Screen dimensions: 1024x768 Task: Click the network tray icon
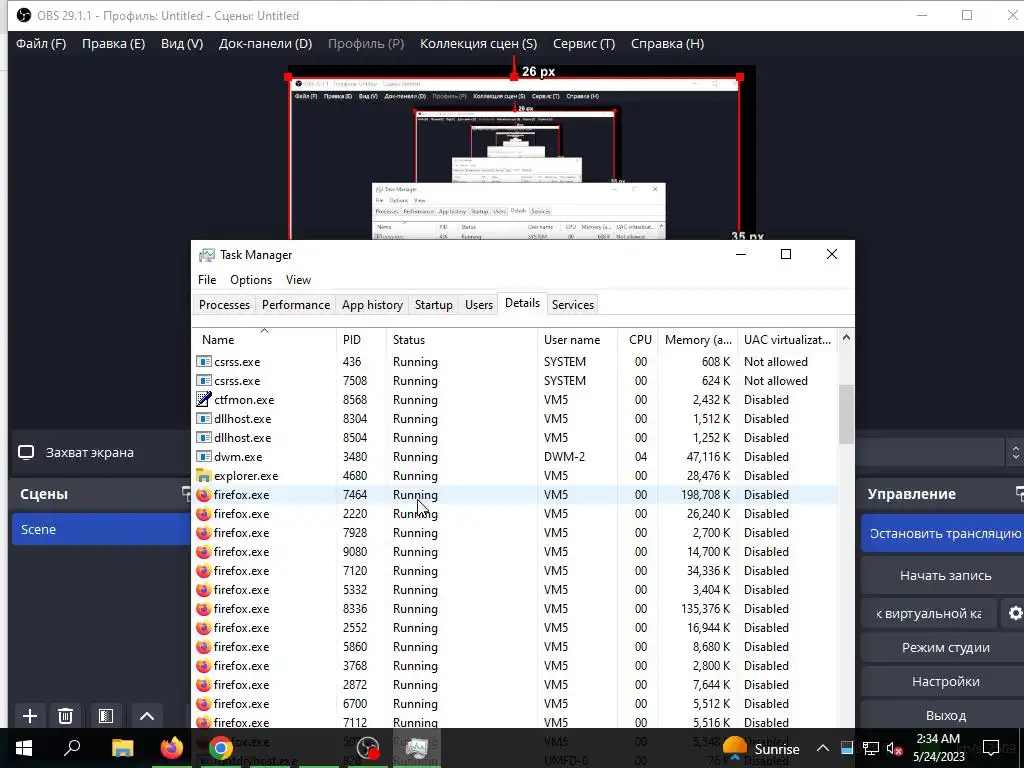(871, 749)
